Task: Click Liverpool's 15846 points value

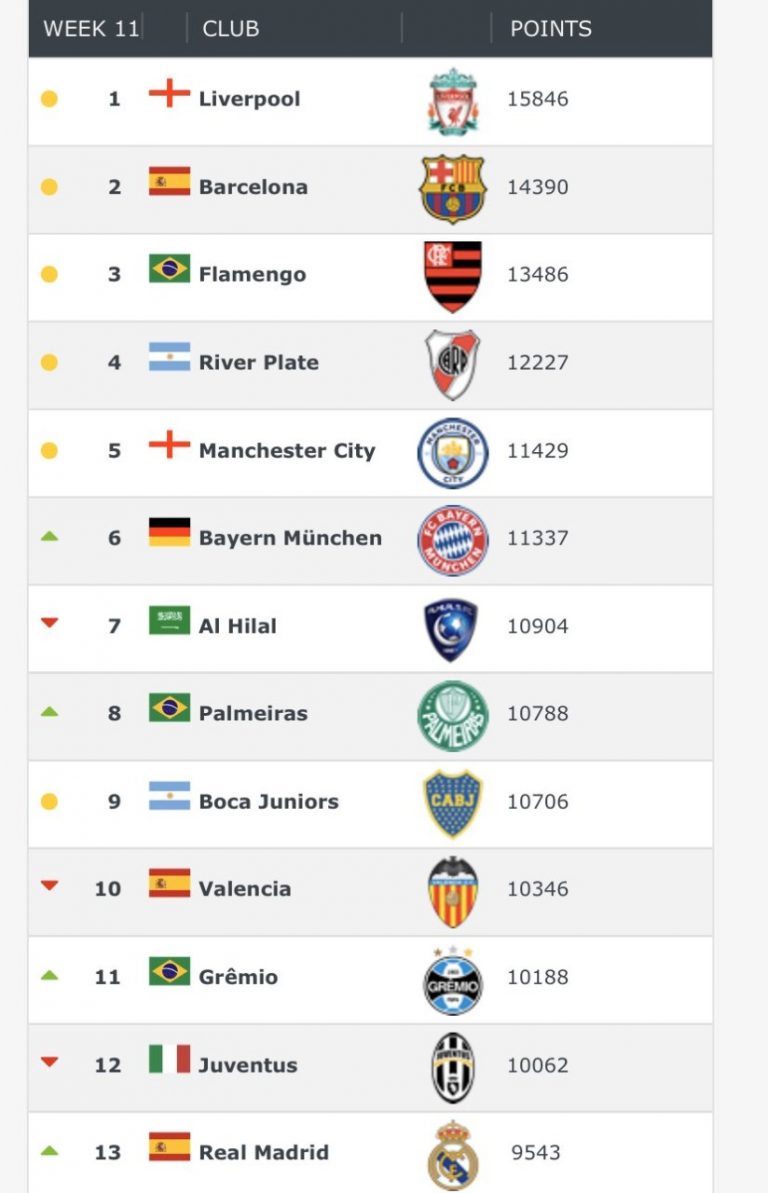Action: click(538, 99)
